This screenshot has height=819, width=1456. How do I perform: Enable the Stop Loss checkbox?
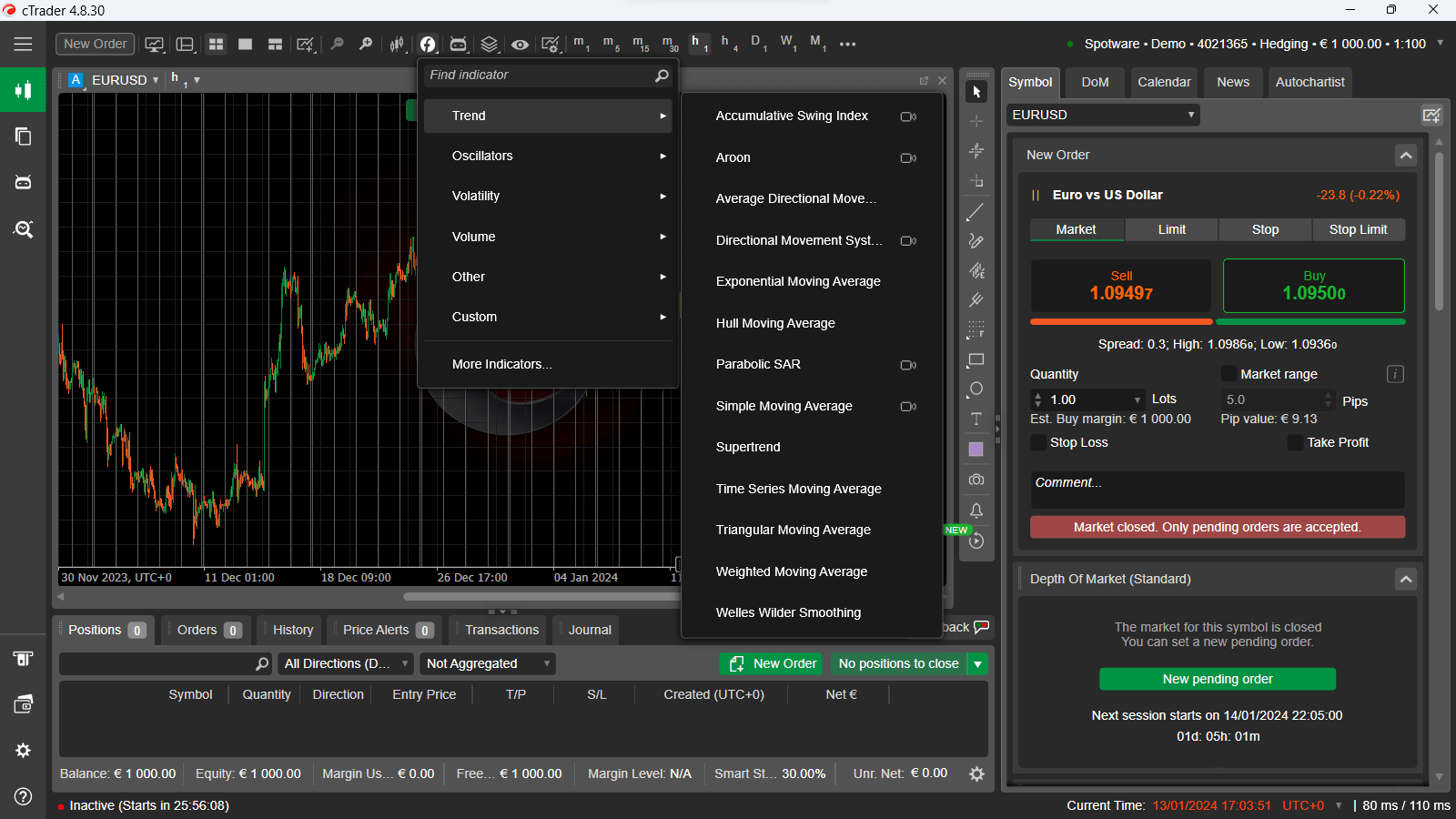point(1038,442)
